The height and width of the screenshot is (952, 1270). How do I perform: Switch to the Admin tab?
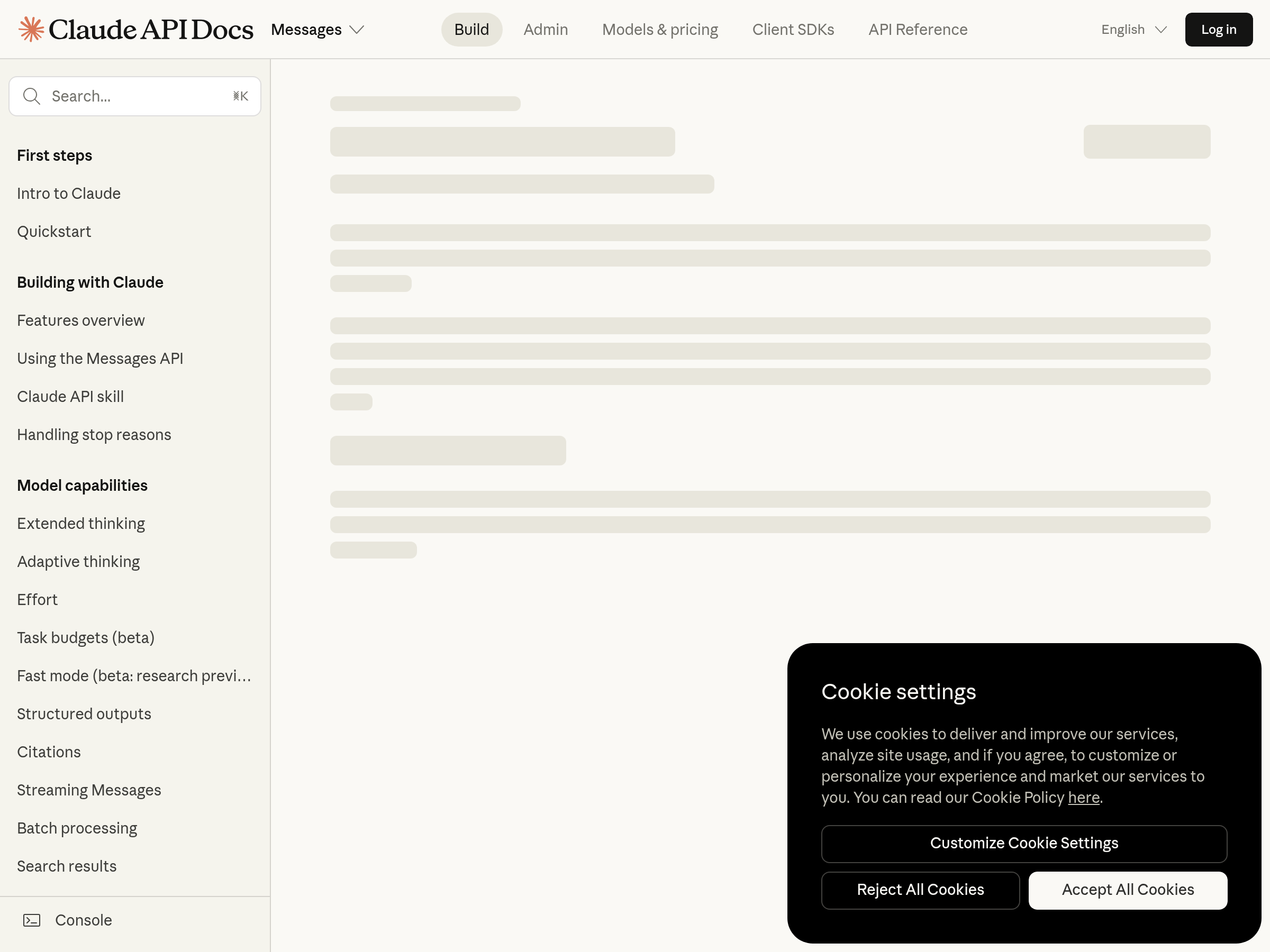pyautogui.click(x=546, y=29)
